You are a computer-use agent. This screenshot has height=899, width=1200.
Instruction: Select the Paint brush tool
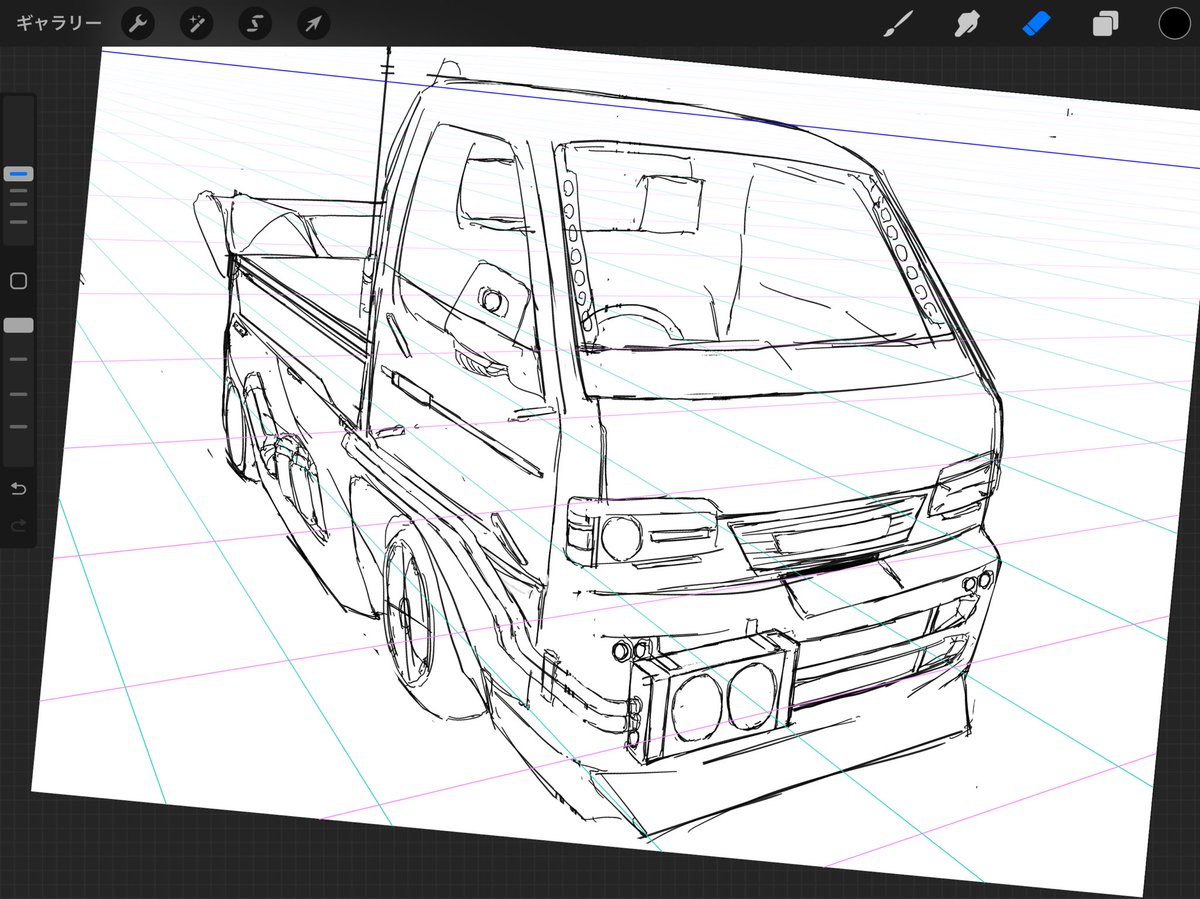tap(899, 23)
